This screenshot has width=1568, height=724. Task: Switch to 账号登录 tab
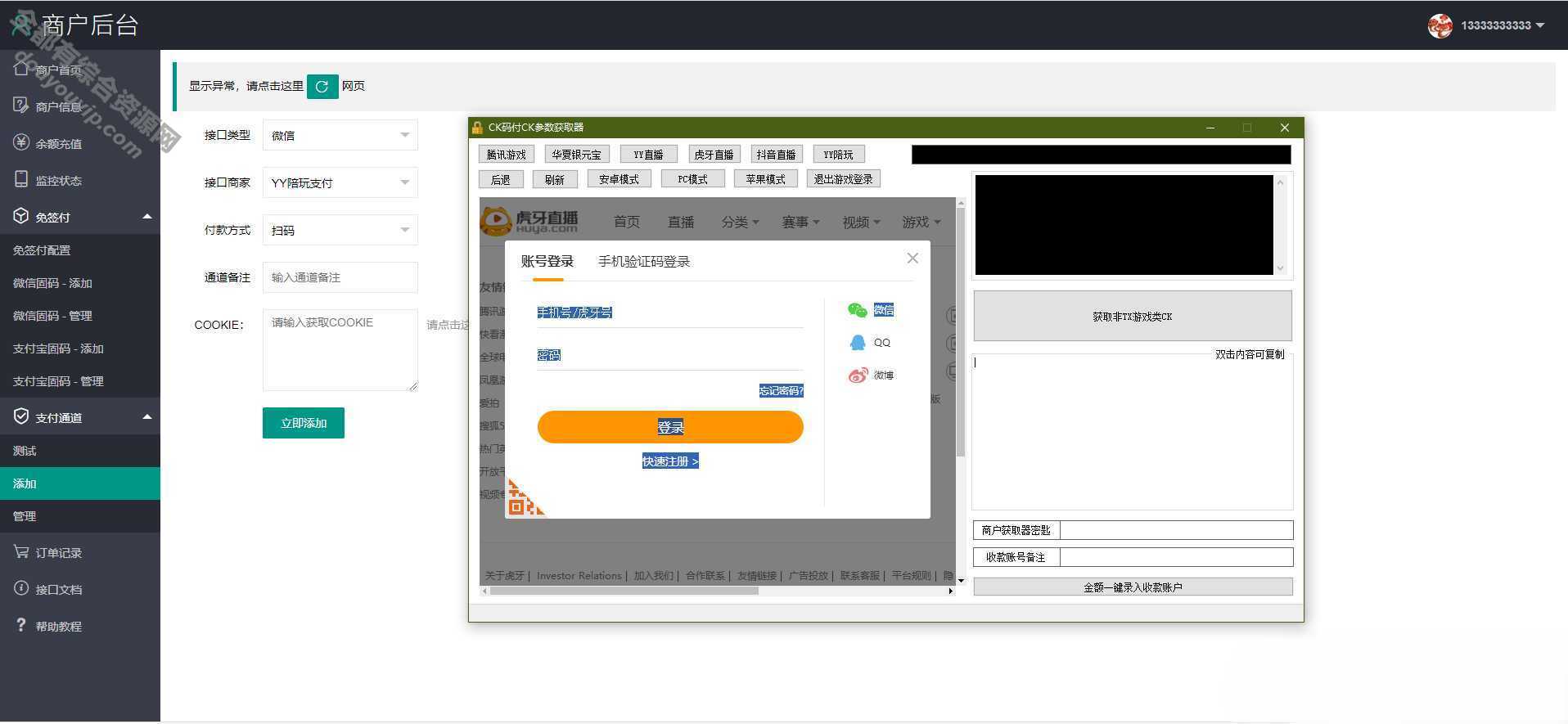[547, 262]
